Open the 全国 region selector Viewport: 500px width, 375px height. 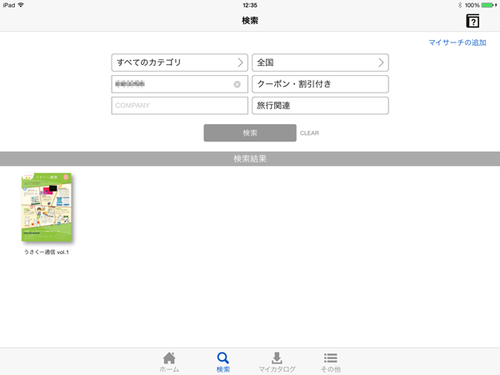tap(320, 63)
